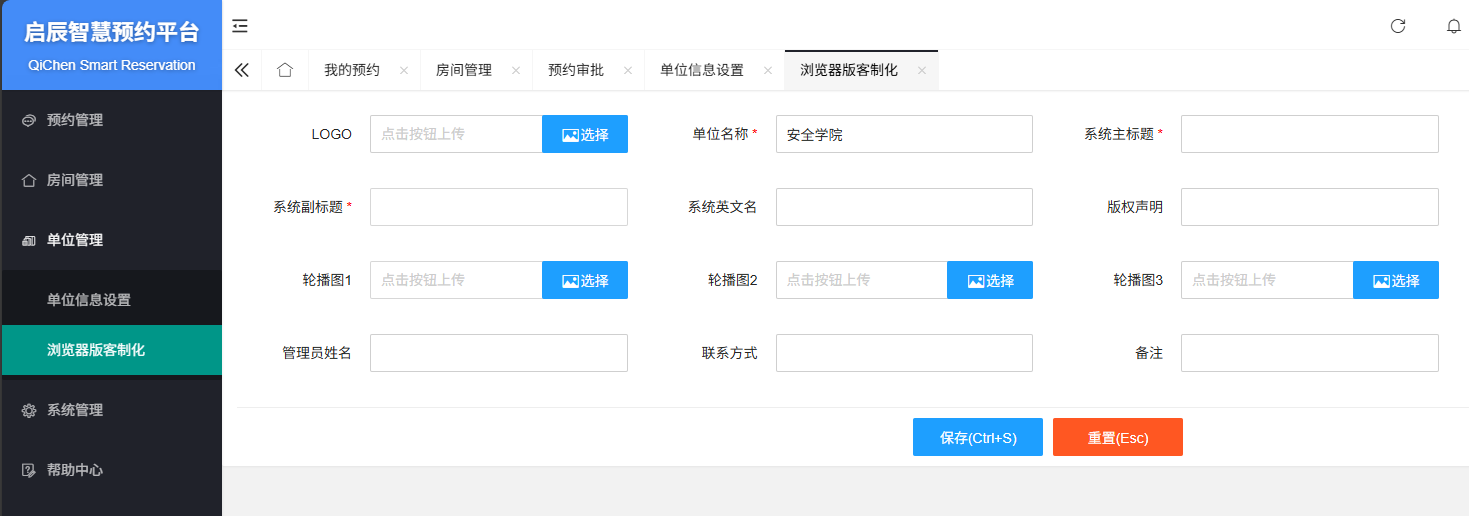The width and height of the screenshot is (1469, 516).
Task: Click LOGO image select button
Action: click(585, 135)
